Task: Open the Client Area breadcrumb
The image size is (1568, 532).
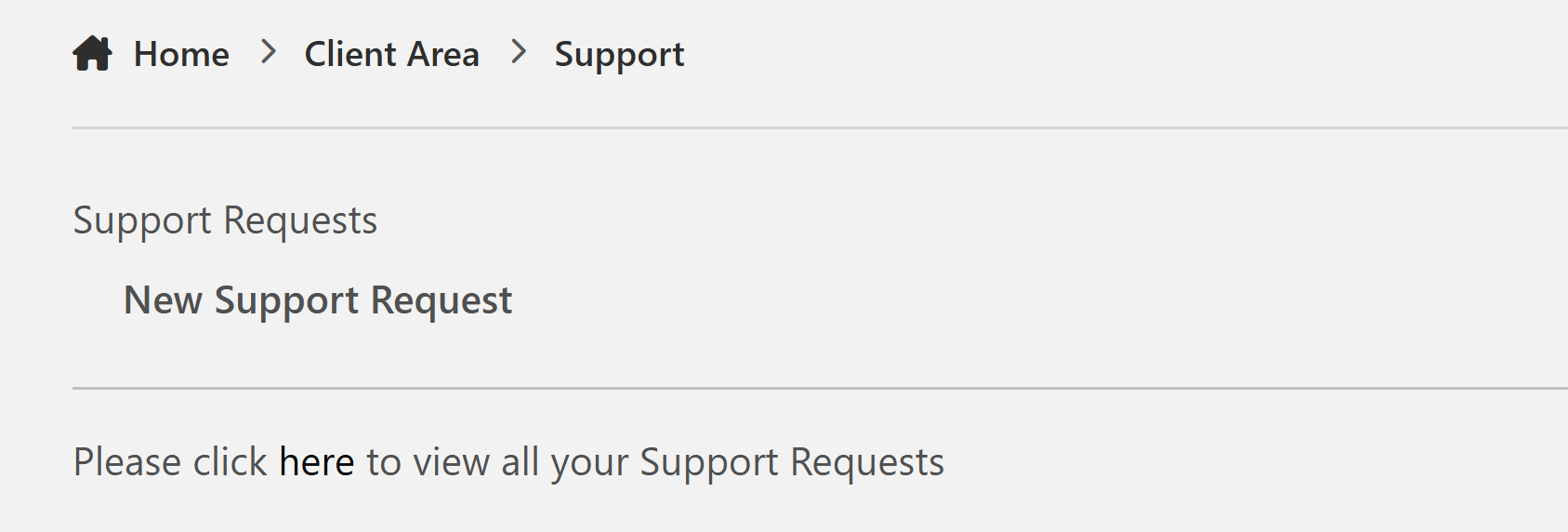Action: pyautogui.click(x=392, y=54)
